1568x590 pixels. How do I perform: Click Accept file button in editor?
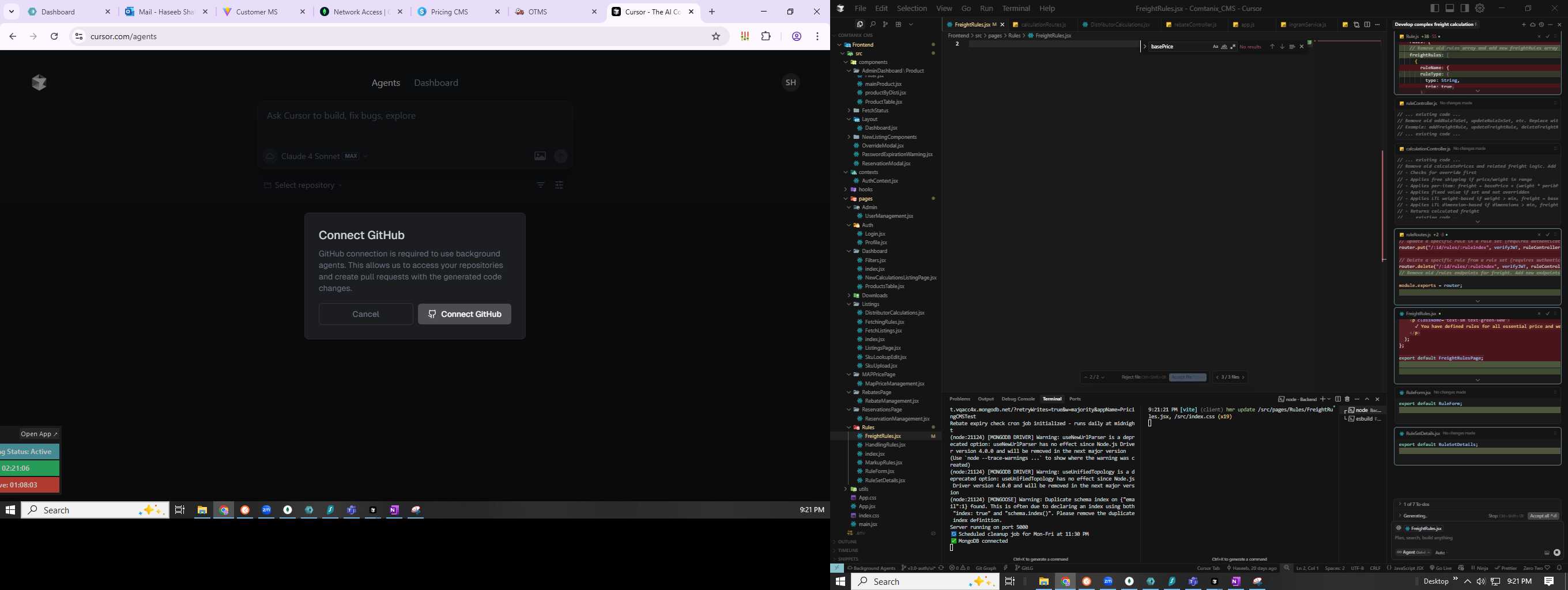(1188, 377)
